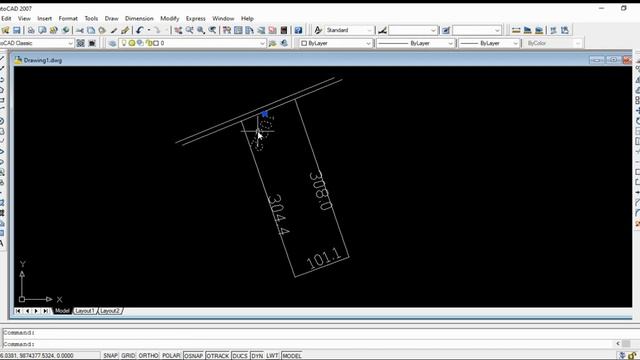Image resolution: width=640 pixels, height=360 pixels.
Task: Toggle MODEL space button in status bar
Action: tap(292, 356)
